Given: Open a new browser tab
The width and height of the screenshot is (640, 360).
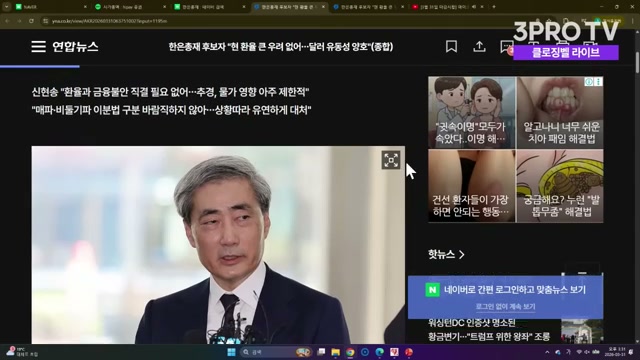Looking at the screenshot, I should pos(494,7).
